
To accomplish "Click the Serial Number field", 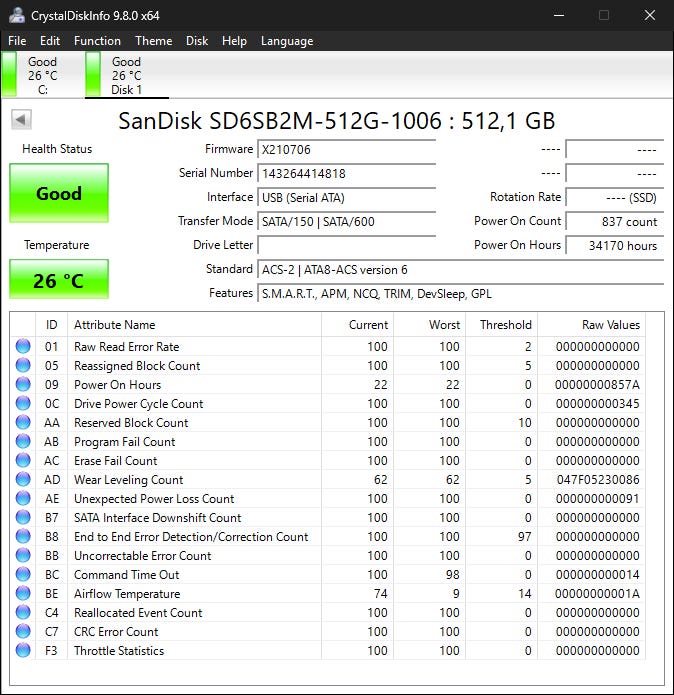I will [x=347, y=173].
